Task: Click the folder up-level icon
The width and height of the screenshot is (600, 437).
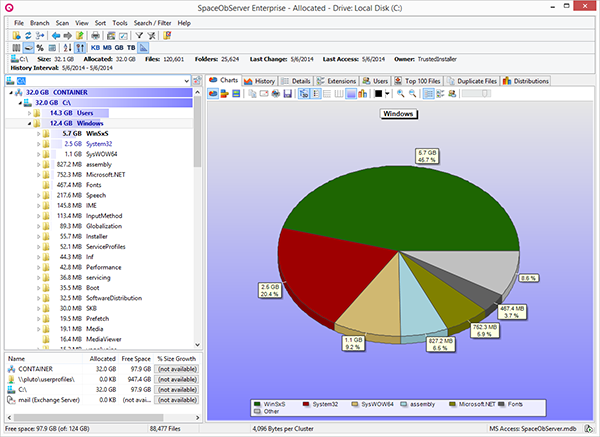Action: tap(80, 36)
